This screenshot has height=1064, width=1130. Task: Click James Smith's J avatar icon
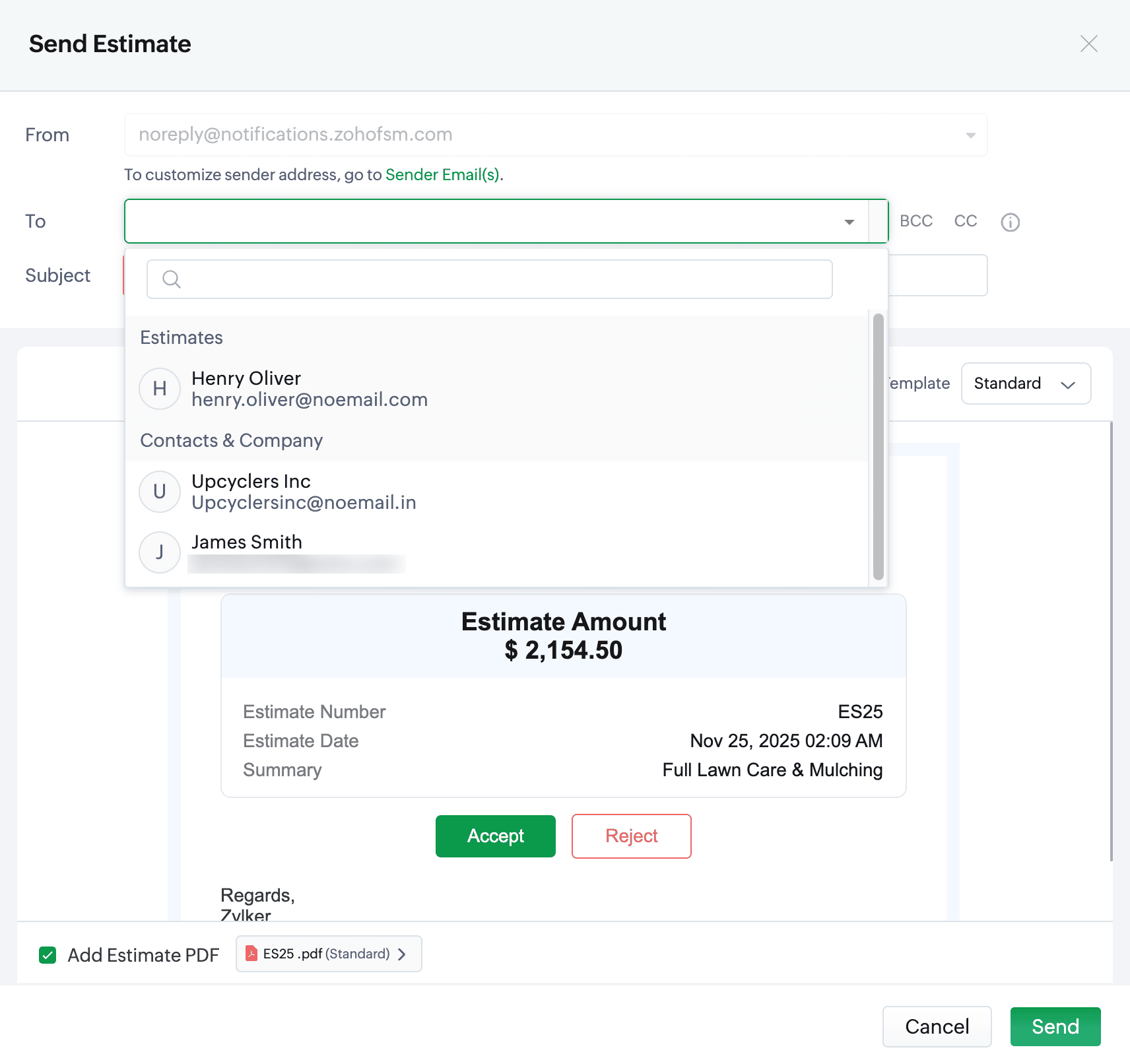point(160,552)
